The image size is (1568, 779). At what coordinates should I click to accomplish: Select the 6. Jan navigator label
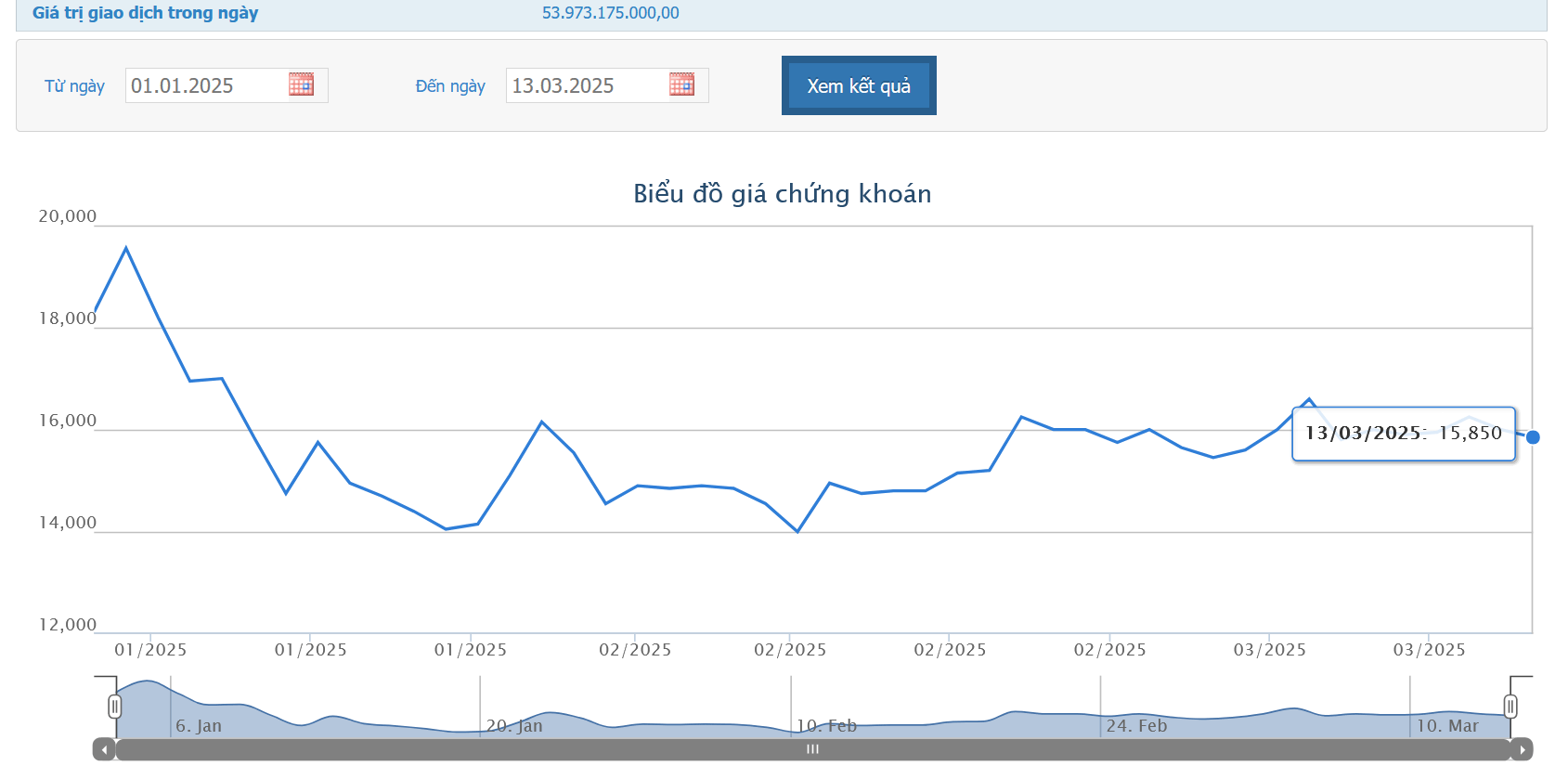(199, 726)
